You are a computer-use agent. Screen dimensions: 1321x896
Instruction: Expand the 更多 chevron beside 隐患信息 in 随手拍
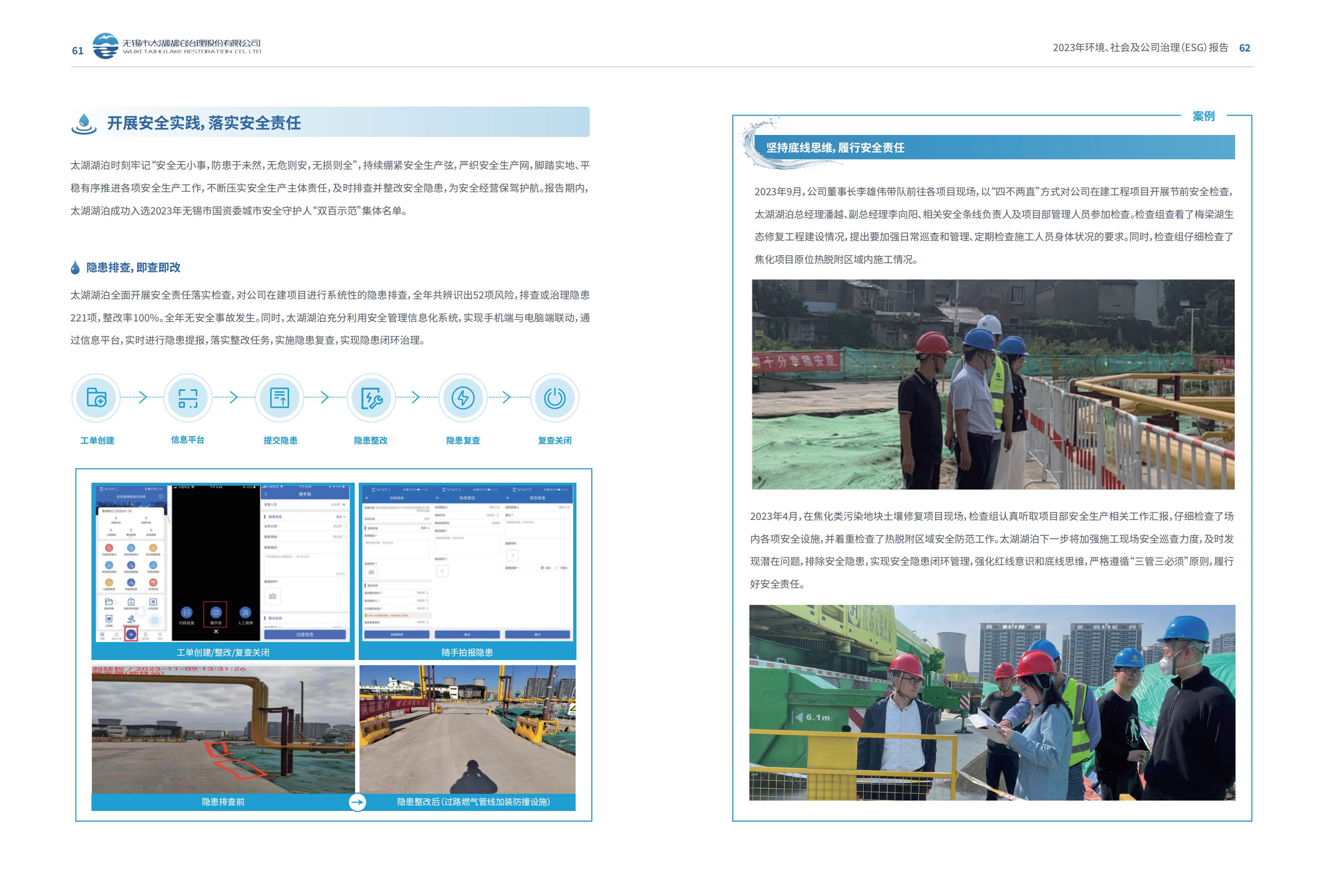tap(344, 517)
